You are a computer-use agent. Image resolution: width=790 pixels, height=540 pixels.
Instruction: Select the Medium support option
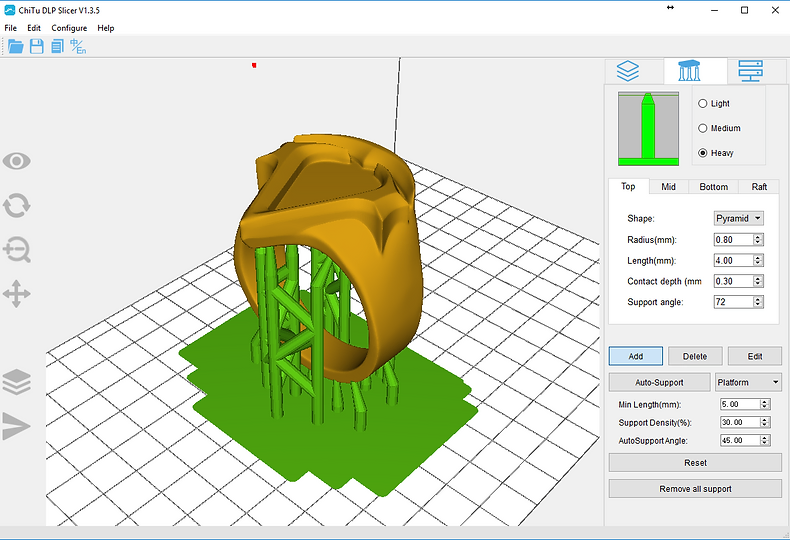pos(719,128)
